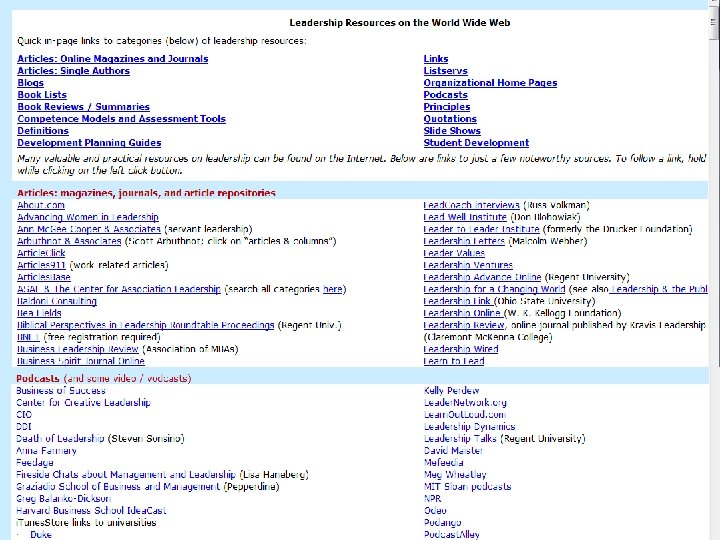Go to the Student Development link
720x540 pixels.
(x=476, y=142)
